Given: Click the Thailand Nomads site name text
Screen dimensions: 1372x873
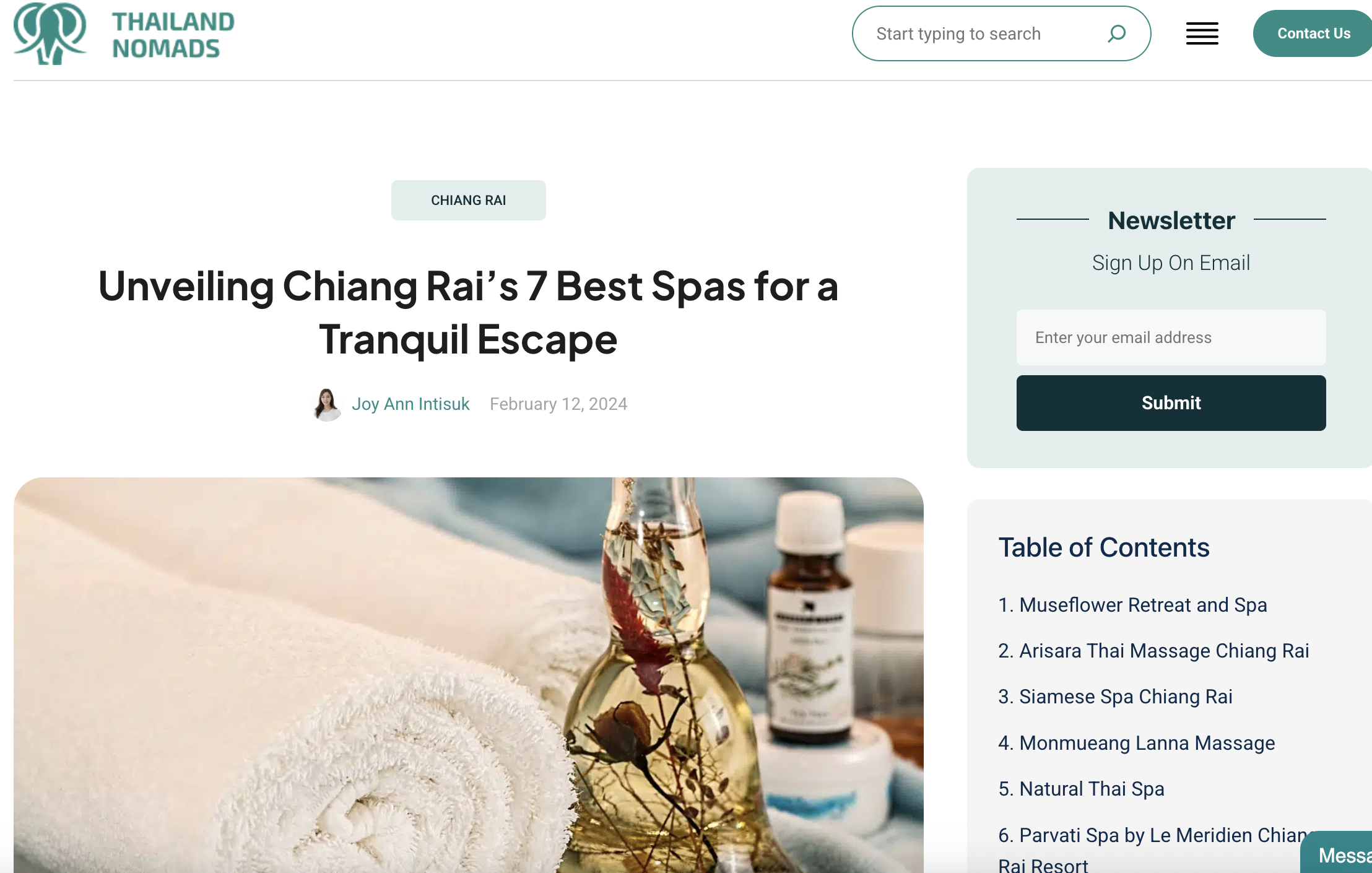Looking at the screenshot, I should pos(173,35).
